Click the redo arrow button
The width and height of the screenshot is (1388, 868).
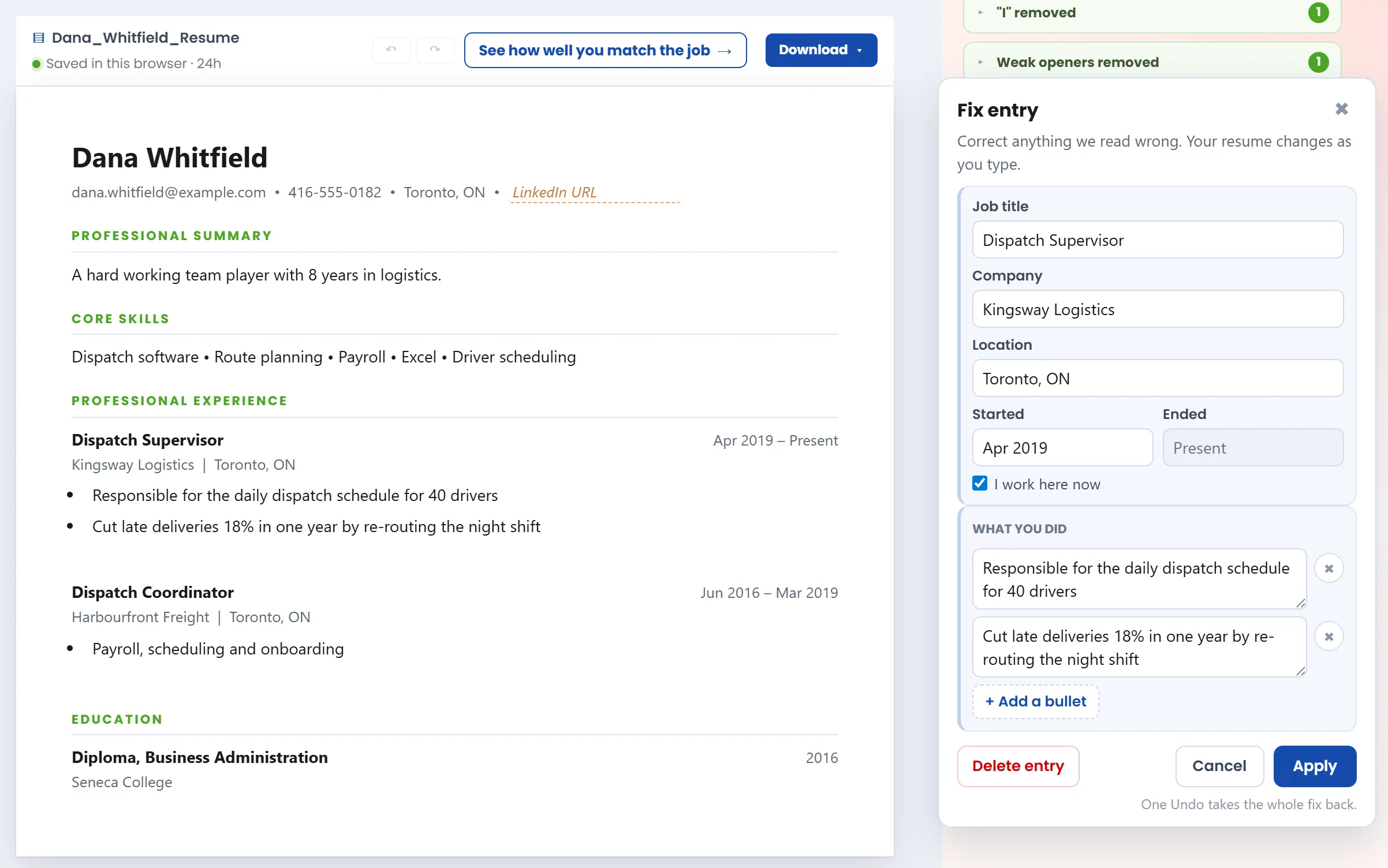point(435,50)
